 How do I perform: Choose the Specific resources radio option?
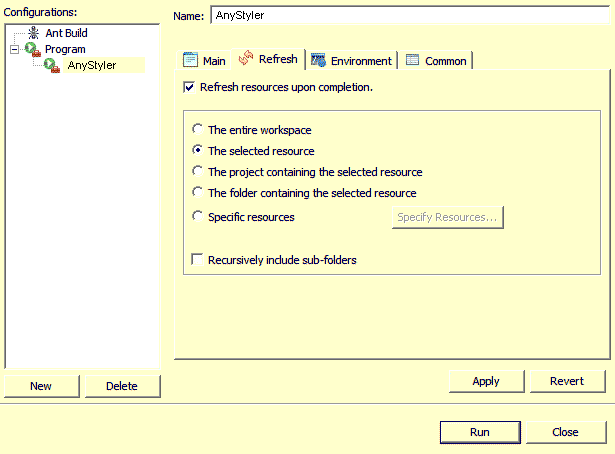click(x=198, y=217)
